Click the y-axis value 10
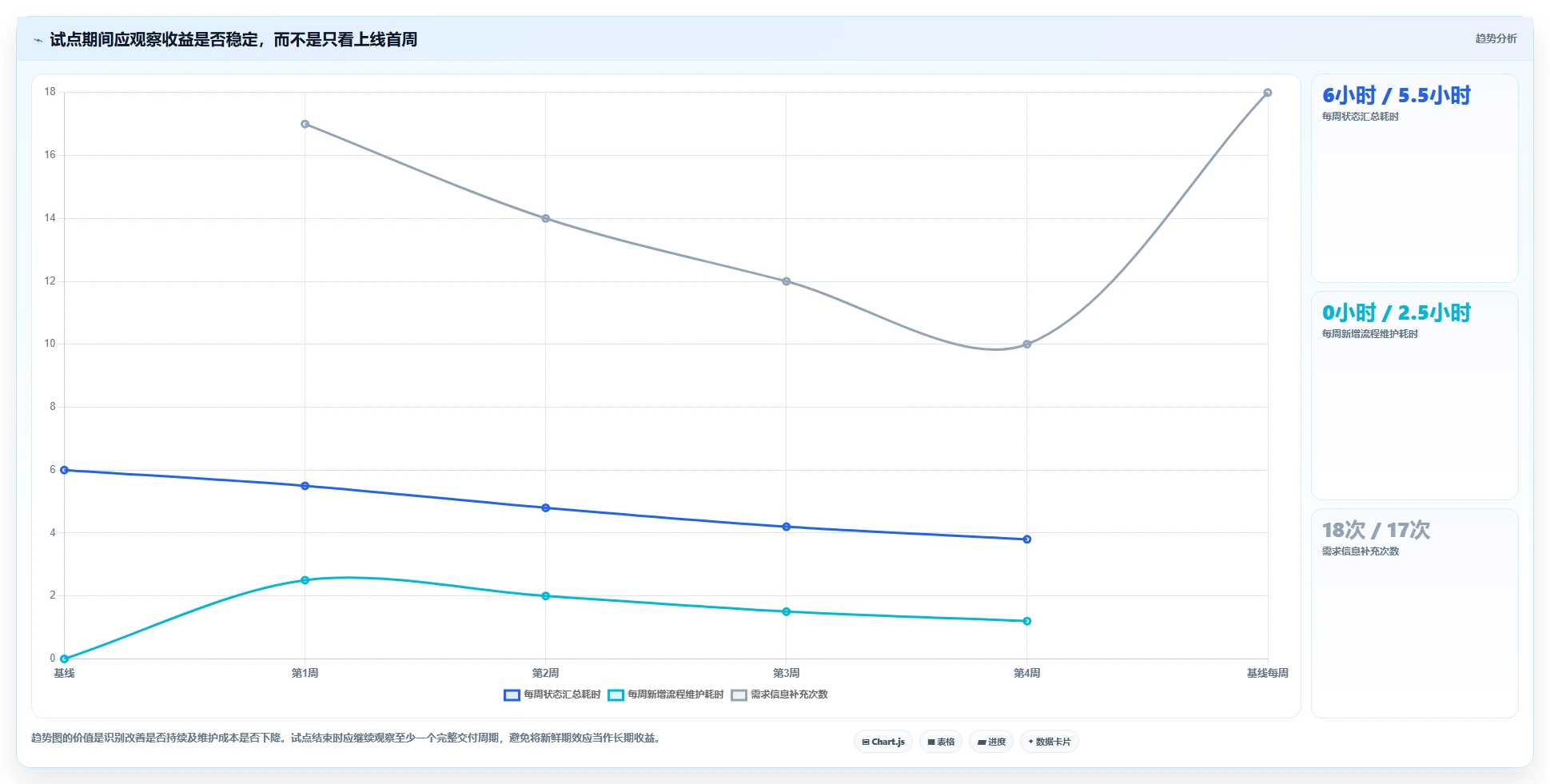The image size is (1550, 784). (x=50, y=344)
